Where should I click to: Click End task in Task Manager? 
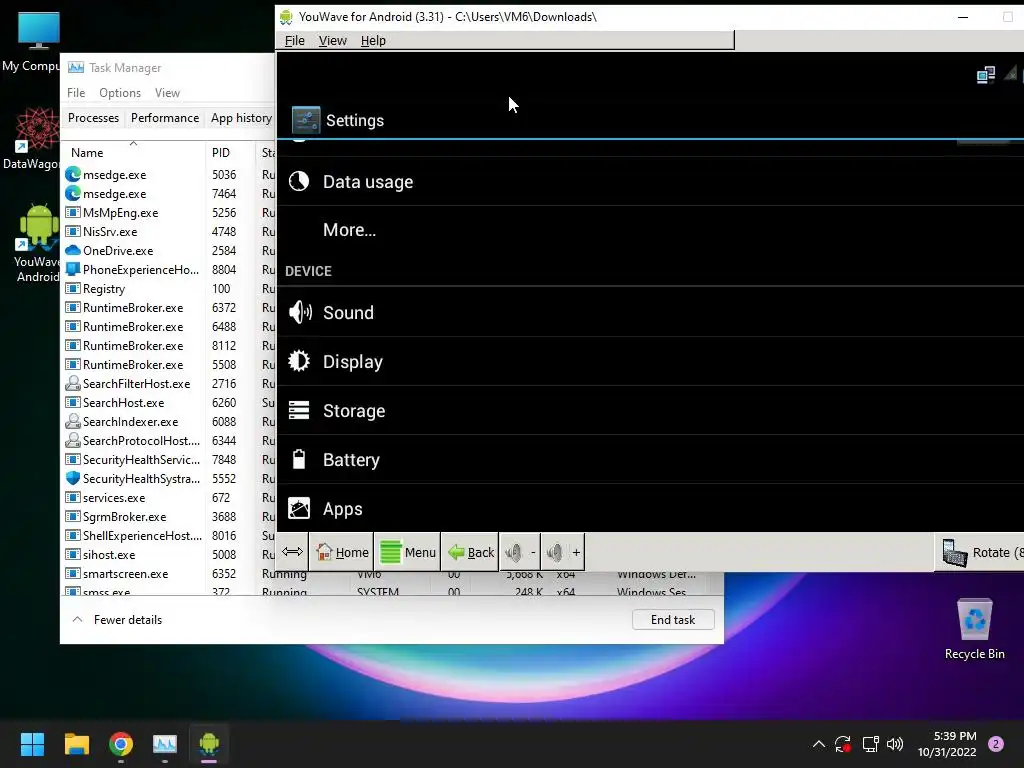pyautogui.click(x=673, y=620)
